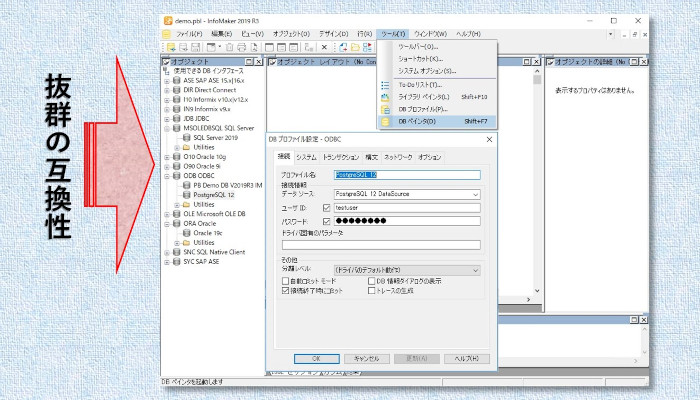Collapse the MSOLEDBSQL SQL Server tree node
The image size is (700, 400).
pyautogui.click(x=166, y=128)
